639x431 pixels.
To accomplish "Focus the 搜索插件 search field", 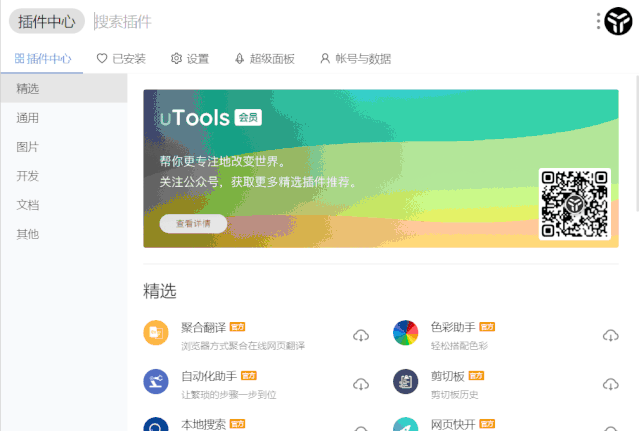I will tap(338, 22).
